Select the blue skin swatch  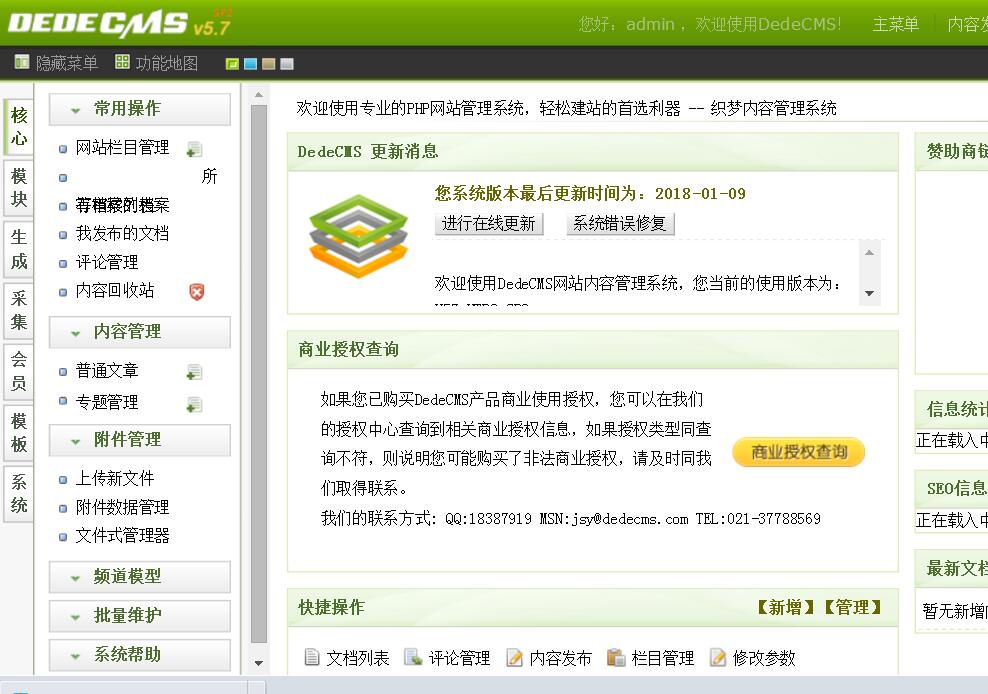point(251,64)
